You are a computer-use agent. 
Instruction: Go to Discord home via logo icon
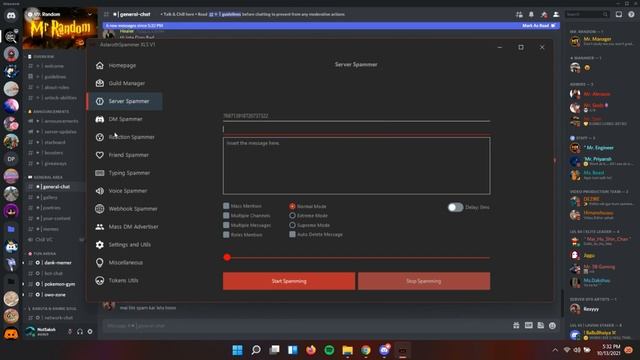click(11, 16)
